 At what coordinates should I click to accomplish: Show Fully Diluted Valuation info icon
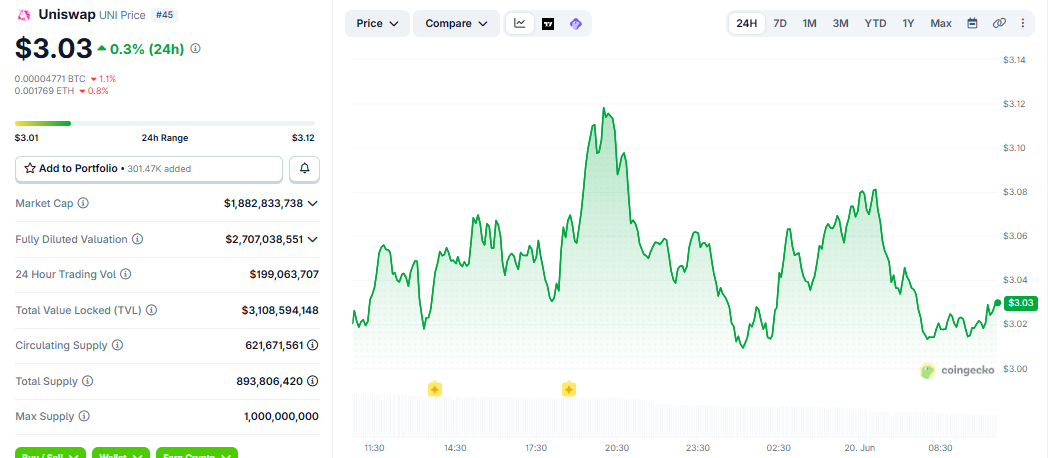point(137,239)
